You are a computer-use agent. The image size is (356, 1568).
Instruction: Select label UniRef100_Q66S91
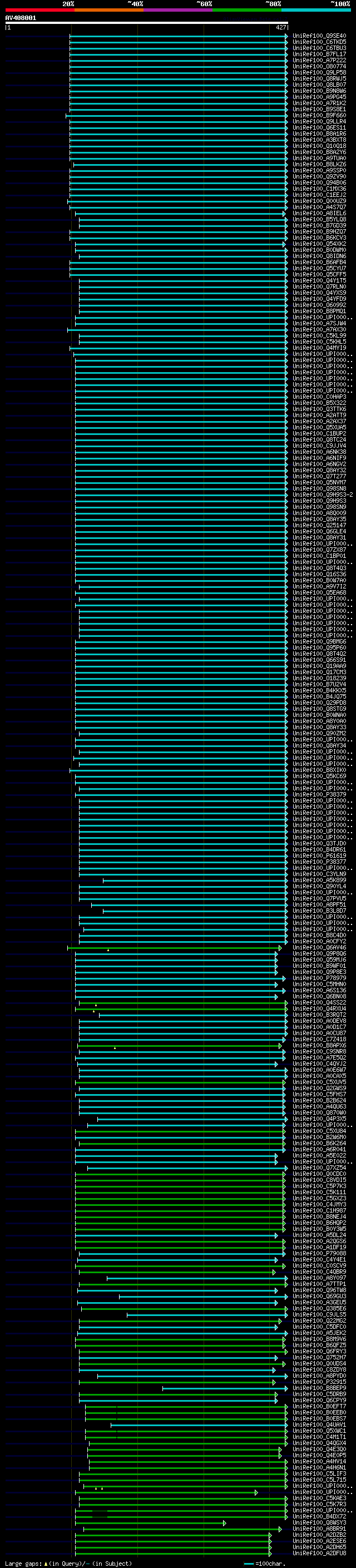pyautogui.click(x=319, y=660)
